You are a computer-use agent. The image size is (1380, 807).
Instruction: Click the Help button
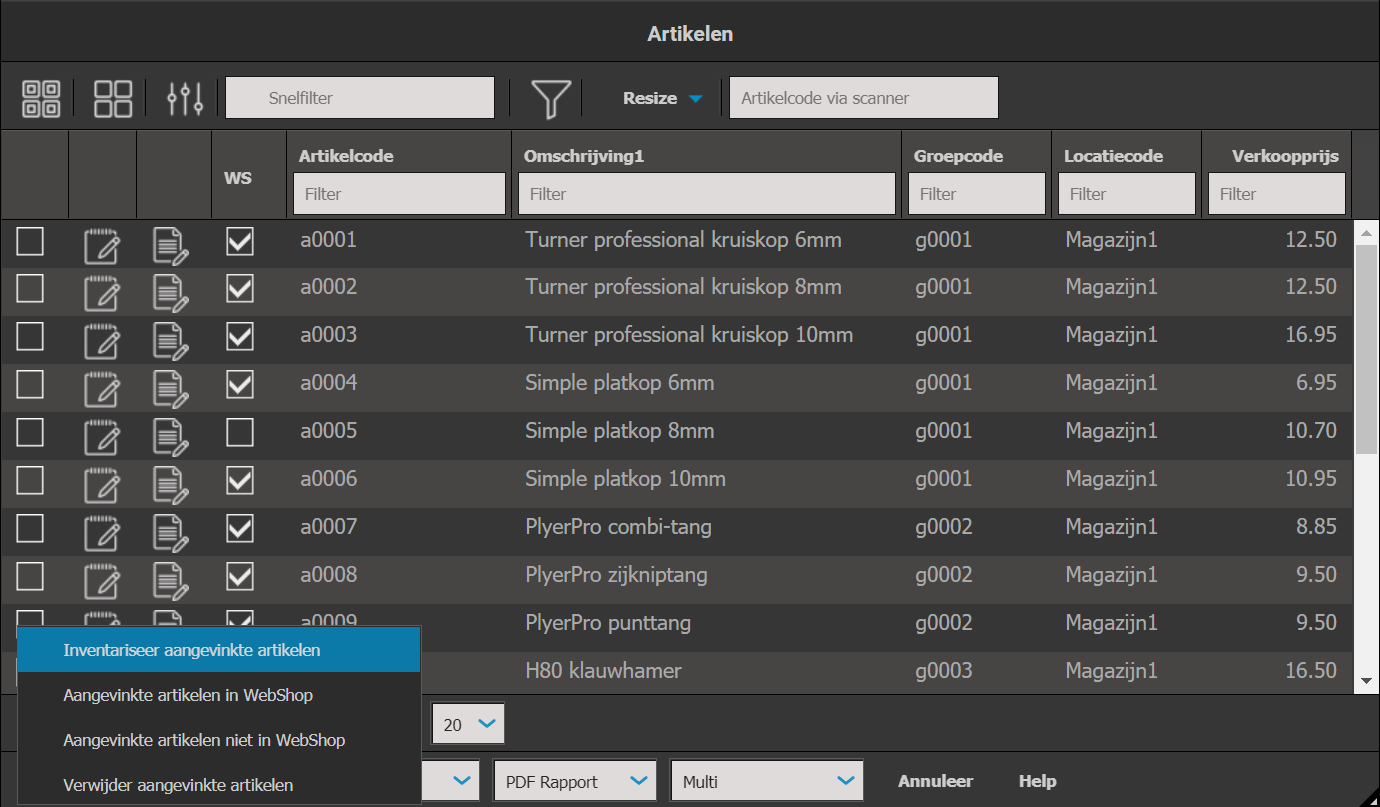(1037, 781)
